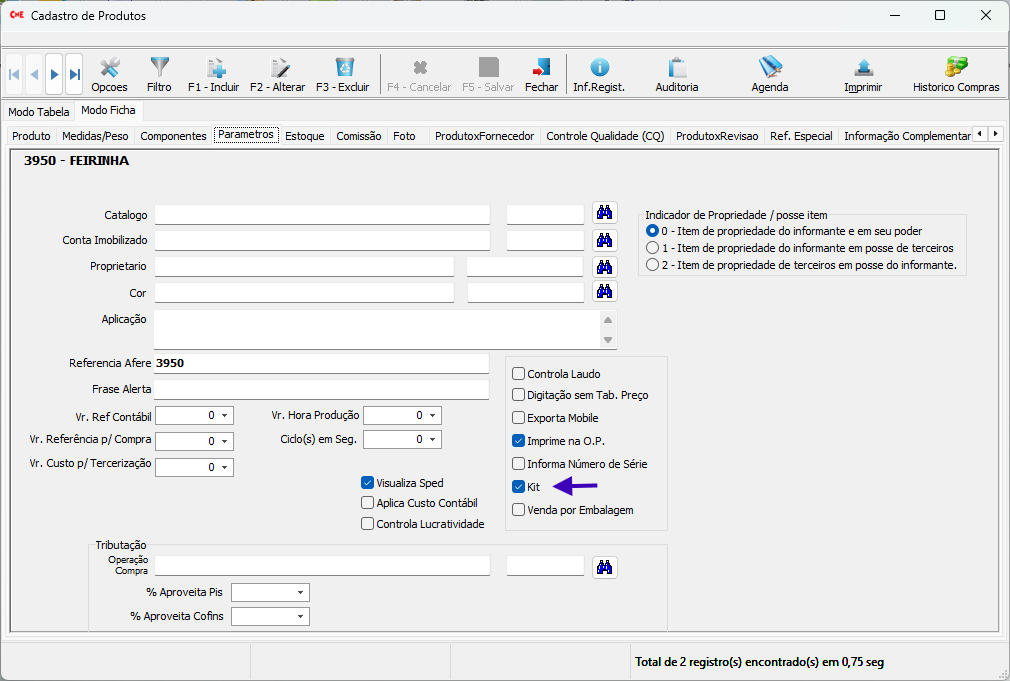Switch to the Modo Tabela tab
Viewport: 1010px width, 681px height.
pyautogui.click(x=39, y=112)
